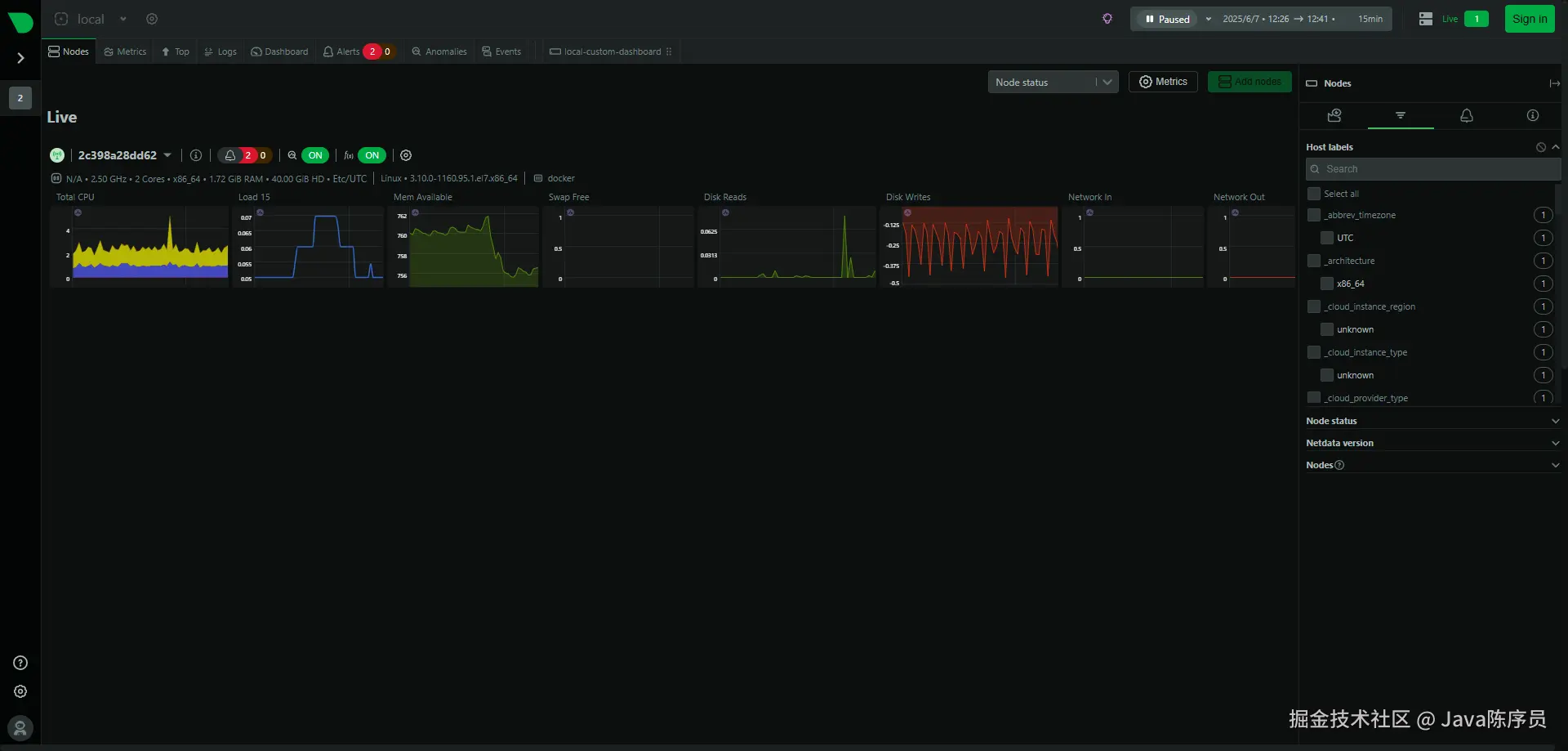Click the user profile avatar icon
Viewport: 1568px width, 751px height.
click(20, 728)
